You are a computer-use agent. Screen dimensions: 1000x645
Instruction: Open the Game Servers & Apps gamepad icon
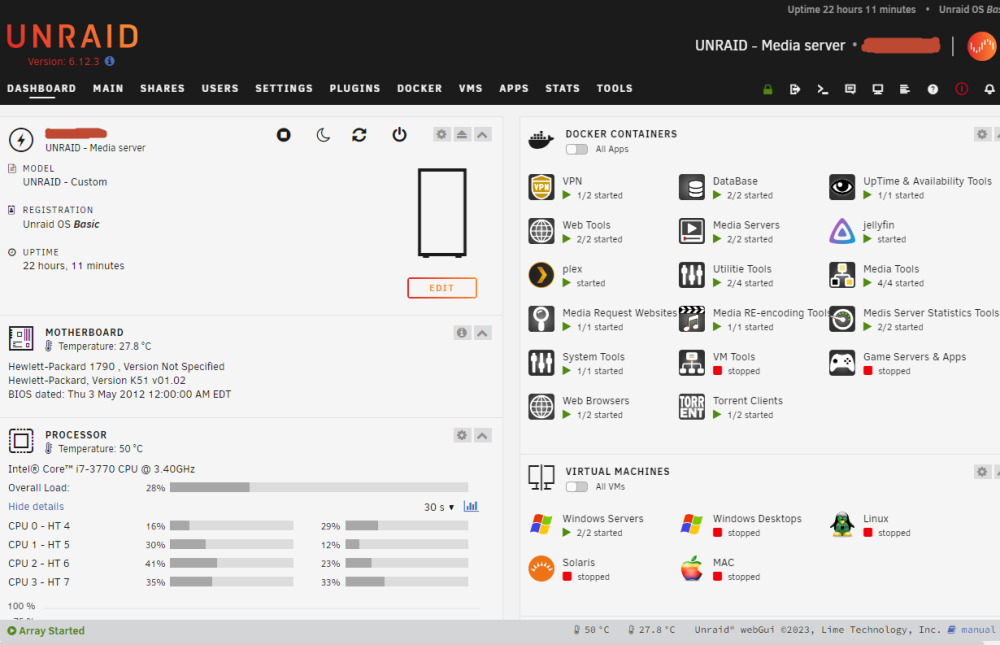click(x=842, y=363)
